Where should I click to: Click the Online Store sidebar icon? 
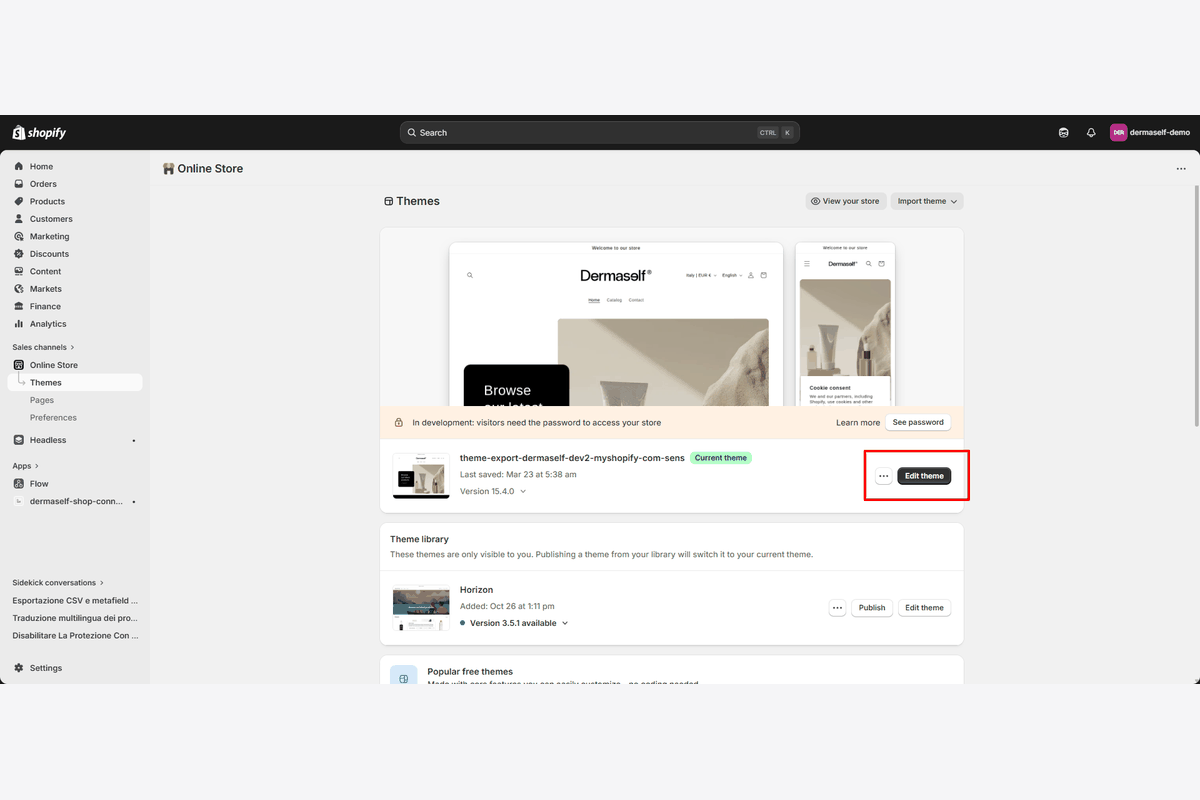pos(19,365)
